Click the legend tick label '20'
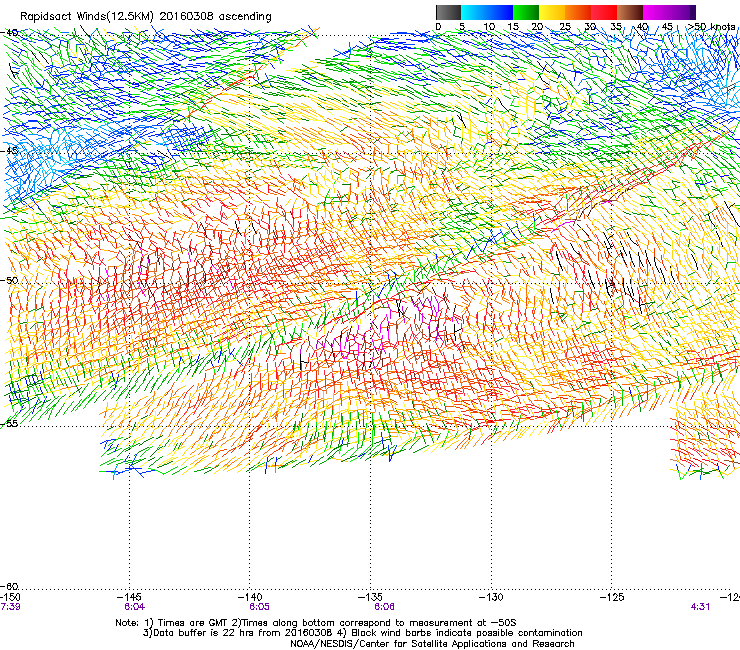Image resolution: width=740 pixels, height=650 pixels. (x=537, y=26)
